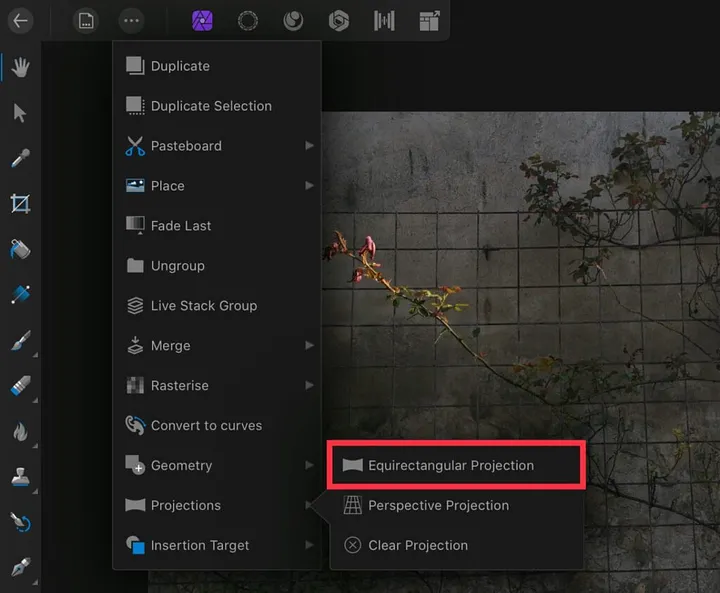The width and height of the screenshot is (720, 593).
Task: Click the back arrow button
Action: click(x=21, y=20)
